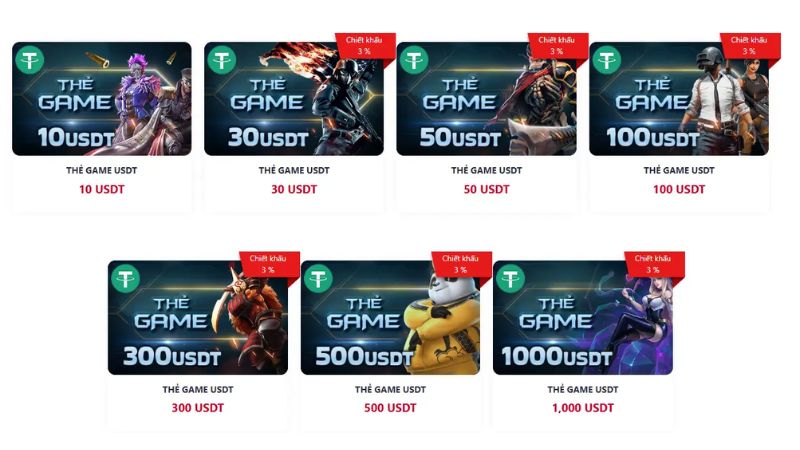Screen dimensions: 800x450
Task: Click the 30 USDT price link
Action: (294, 189)
